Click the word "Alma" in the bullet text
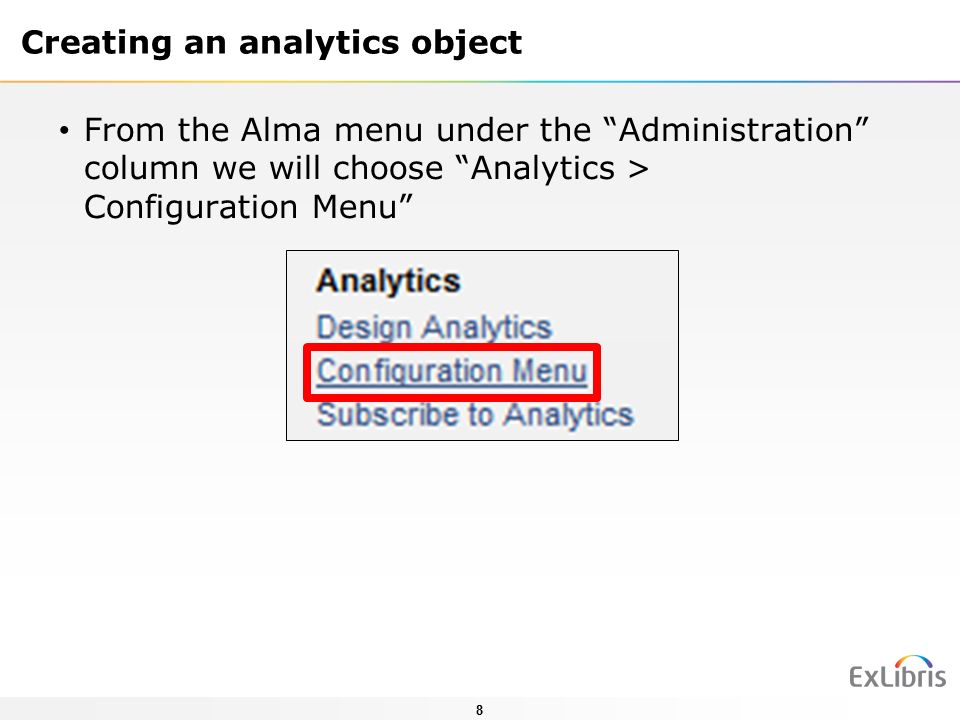This screenshot has height=720, width=960. click(x=280, y=130)
